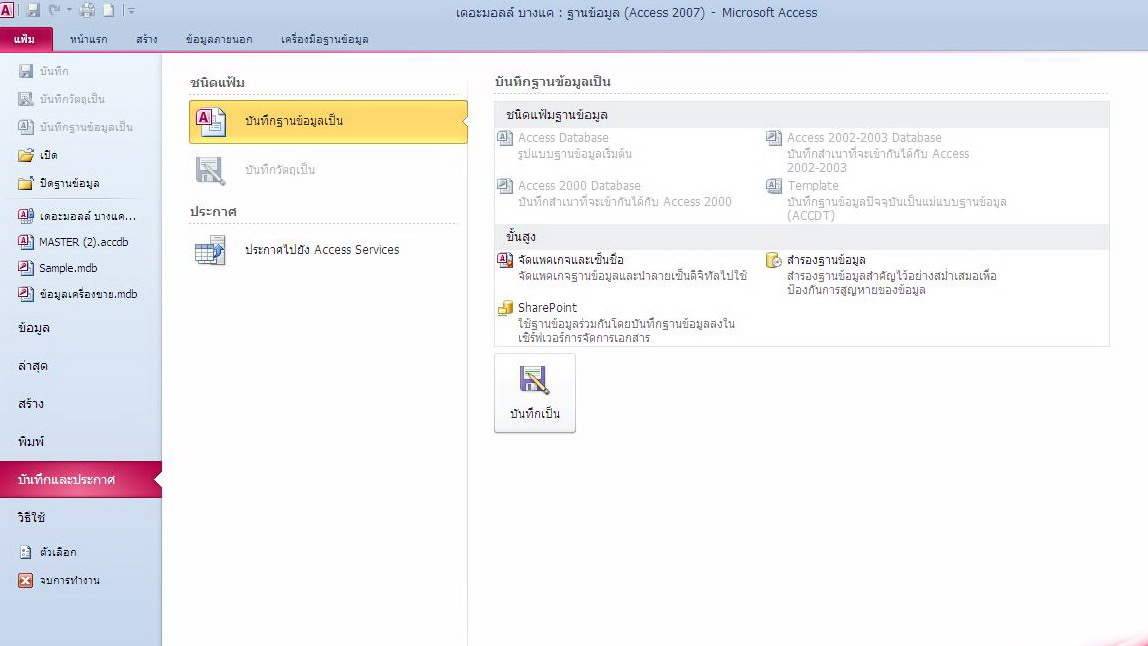Select บันทึกและประกาศ (Save & Publish) page
This screenshot has height=646, width=1148.
point(81,480)
